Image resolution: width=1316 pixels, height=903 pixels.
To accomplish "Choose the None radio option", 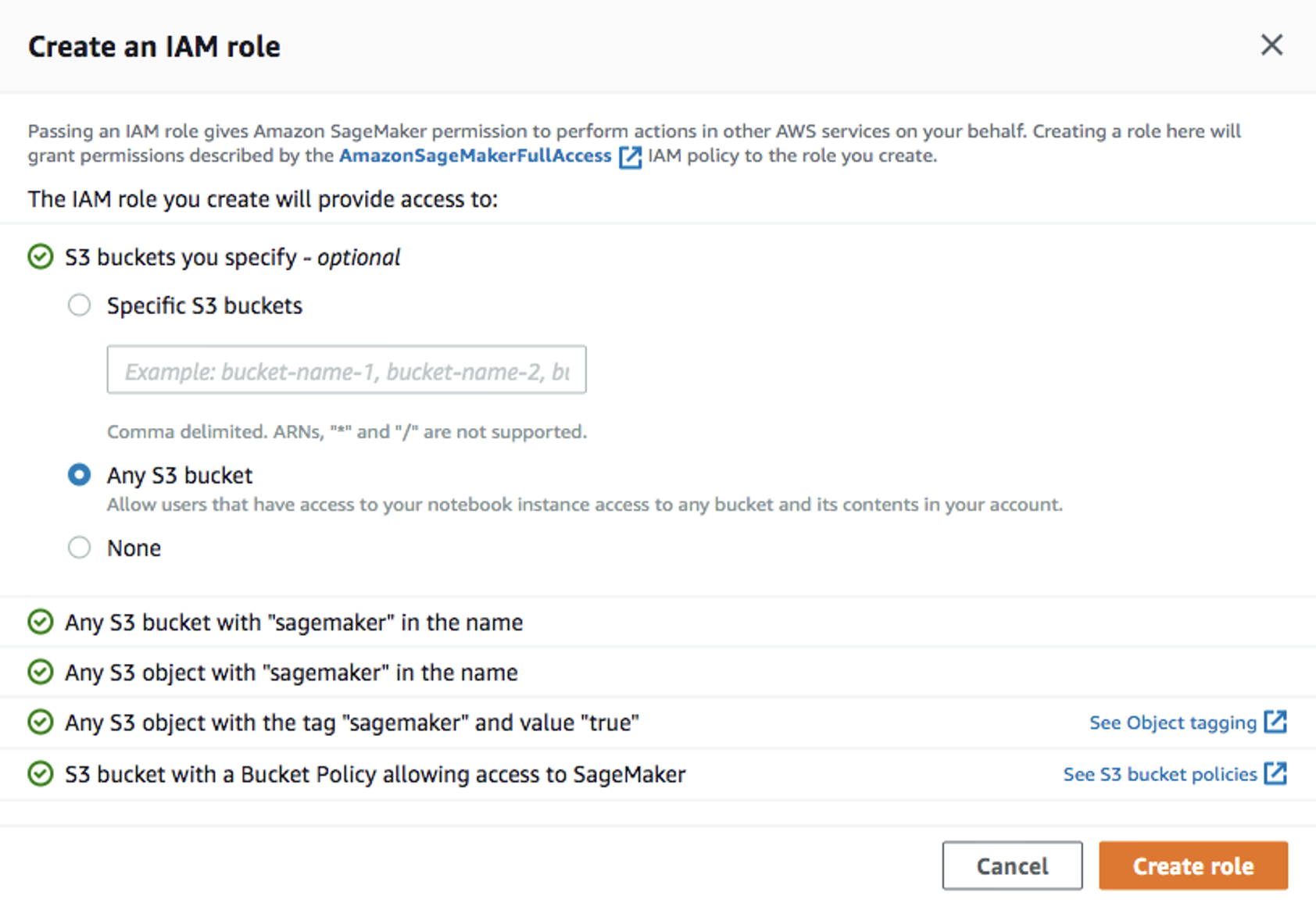I will click(x=79, y=548).
